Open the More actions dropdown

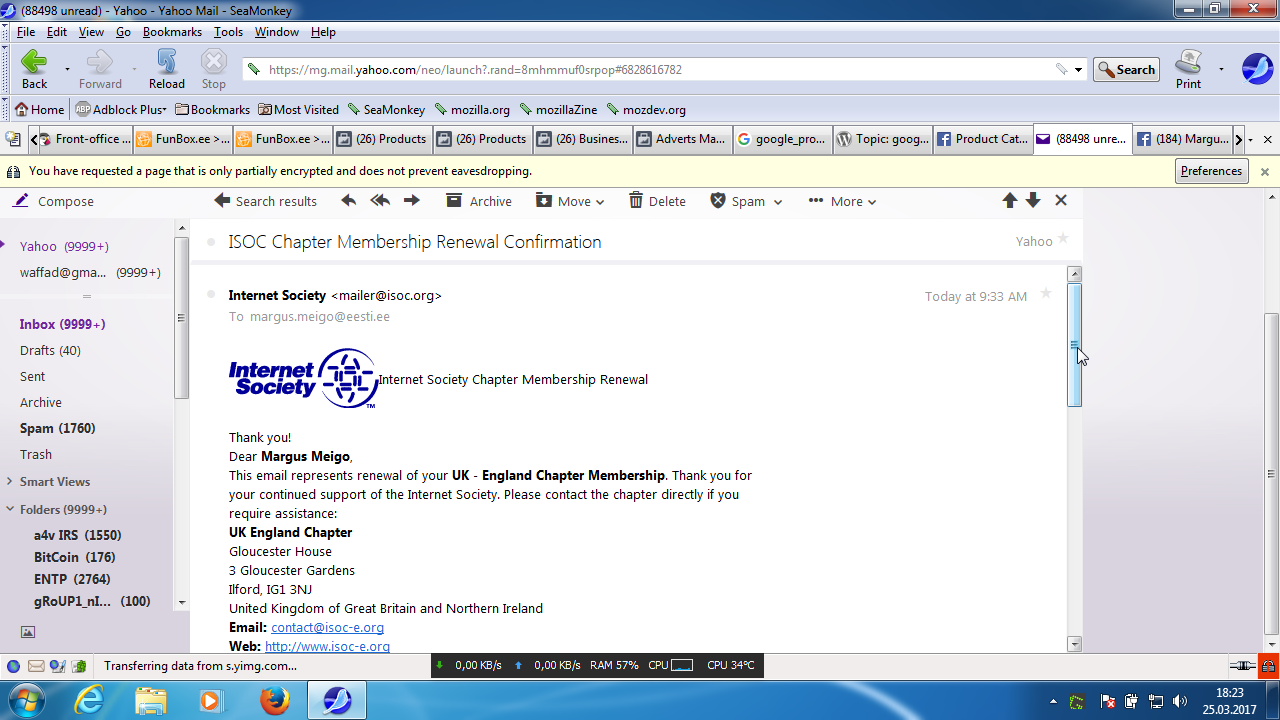pos(842,201)
